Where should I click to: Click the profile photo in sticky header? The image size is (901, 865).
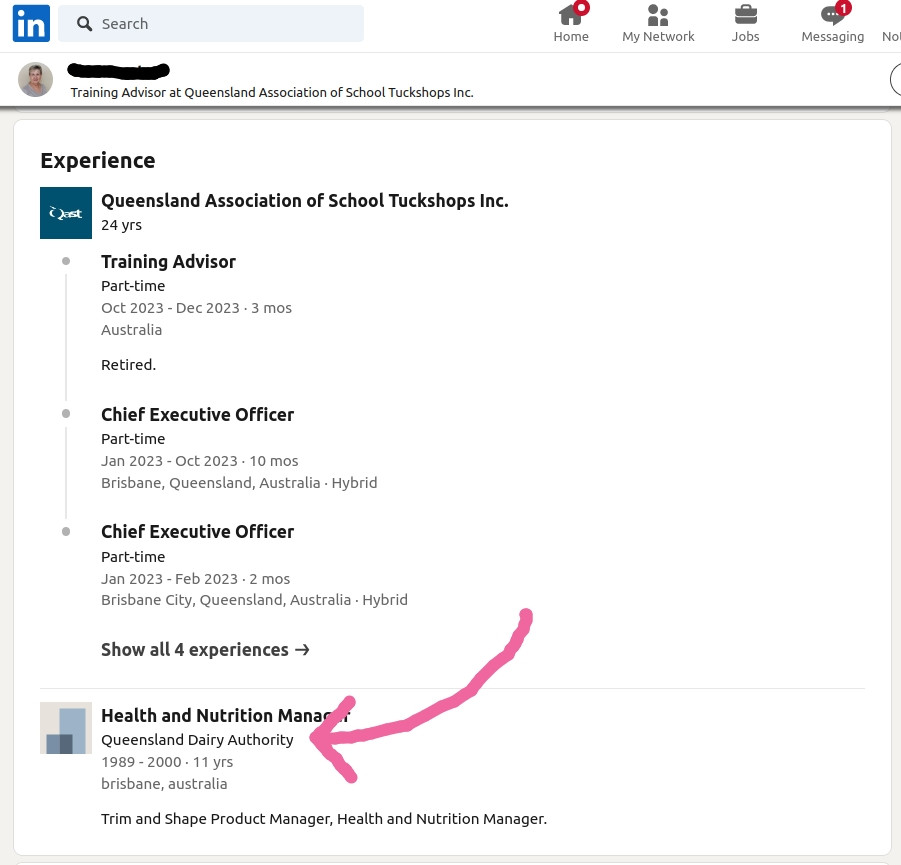point(36,79)
